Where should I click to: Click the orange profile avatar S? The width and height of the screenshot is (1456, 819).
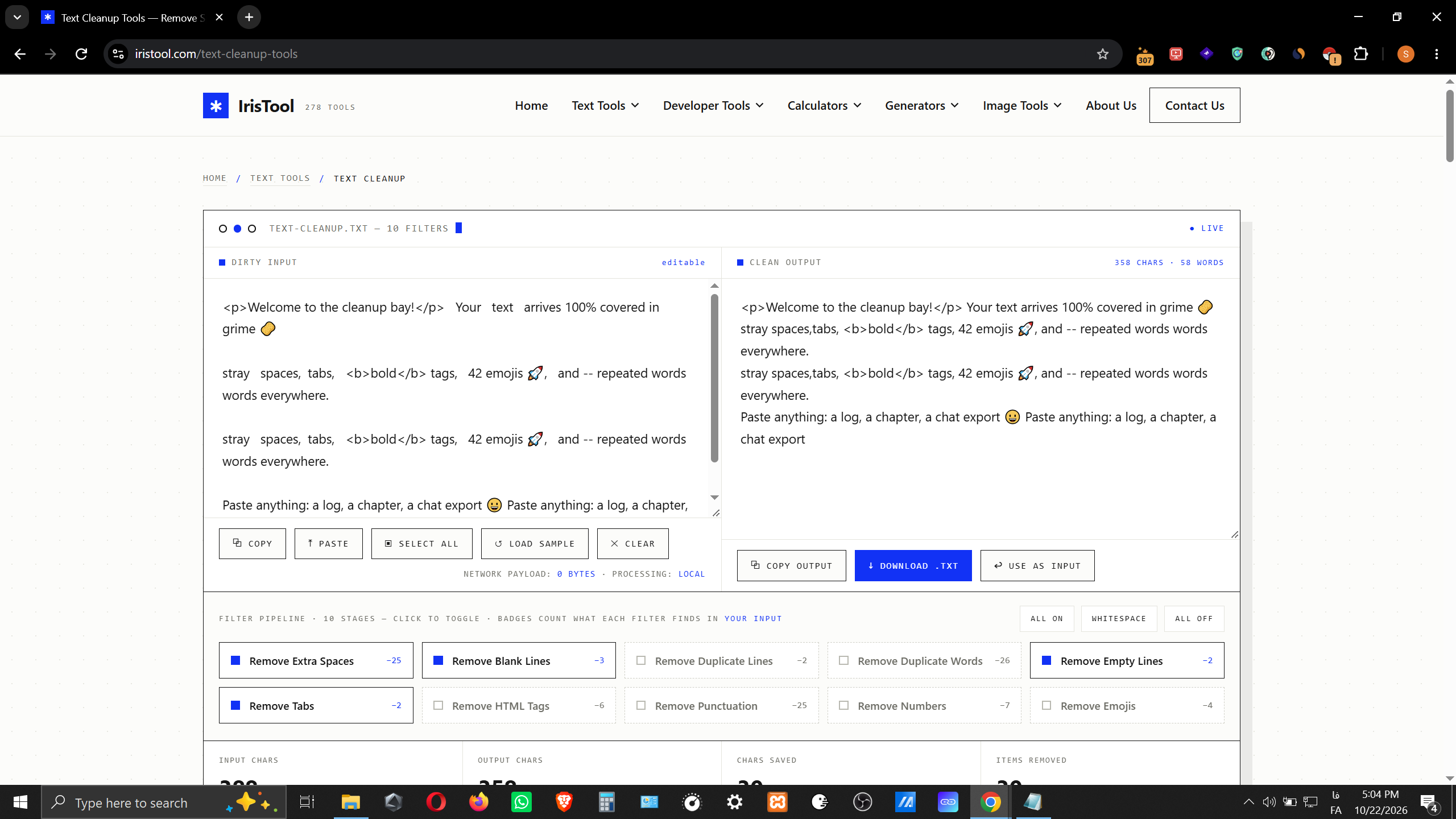[1406, 54]
